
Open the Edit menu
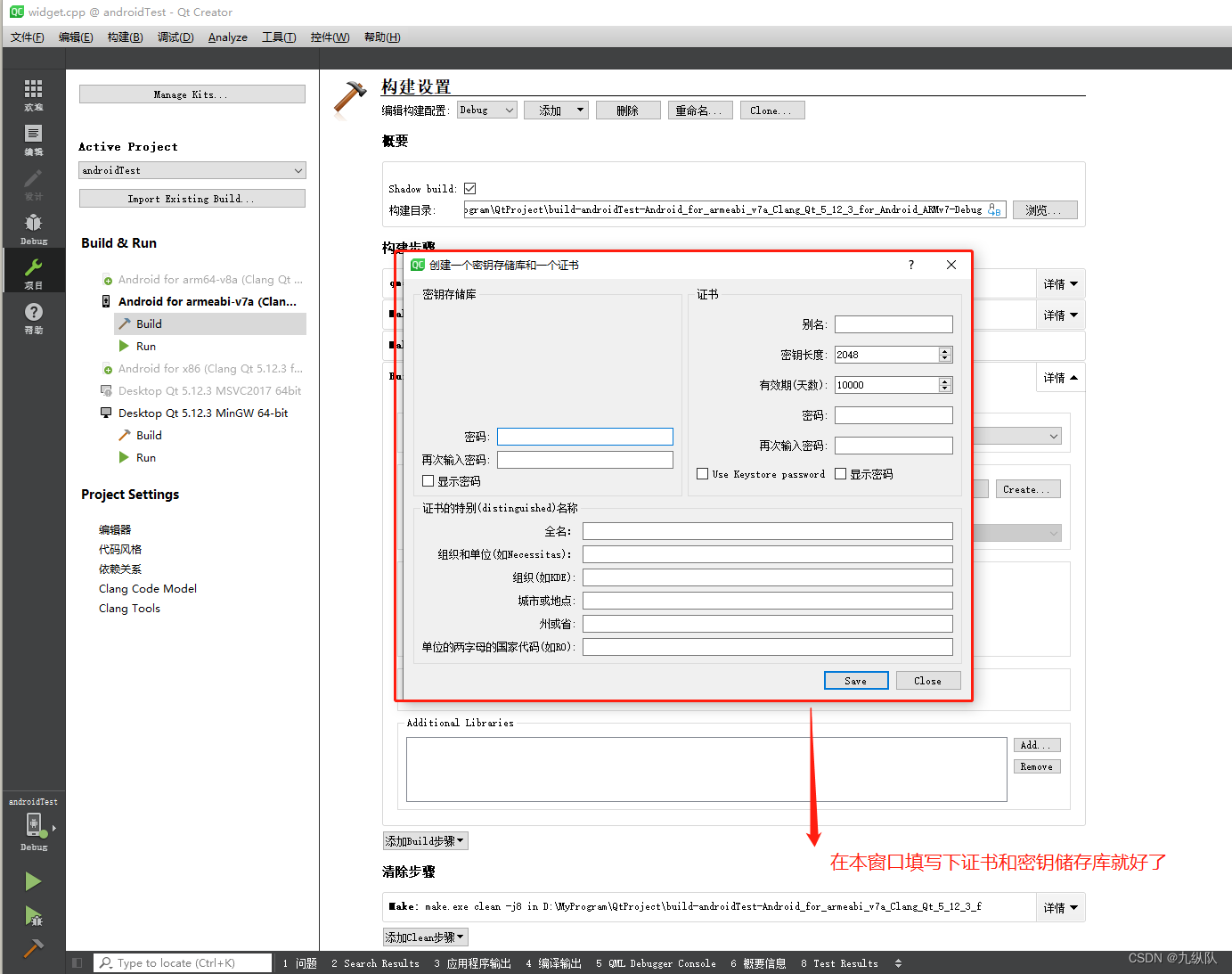(x=76, y=37)
